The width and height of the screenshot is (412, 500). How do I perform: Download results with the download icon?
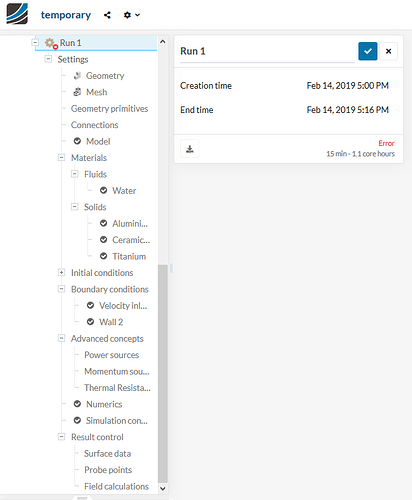point(190,149)
